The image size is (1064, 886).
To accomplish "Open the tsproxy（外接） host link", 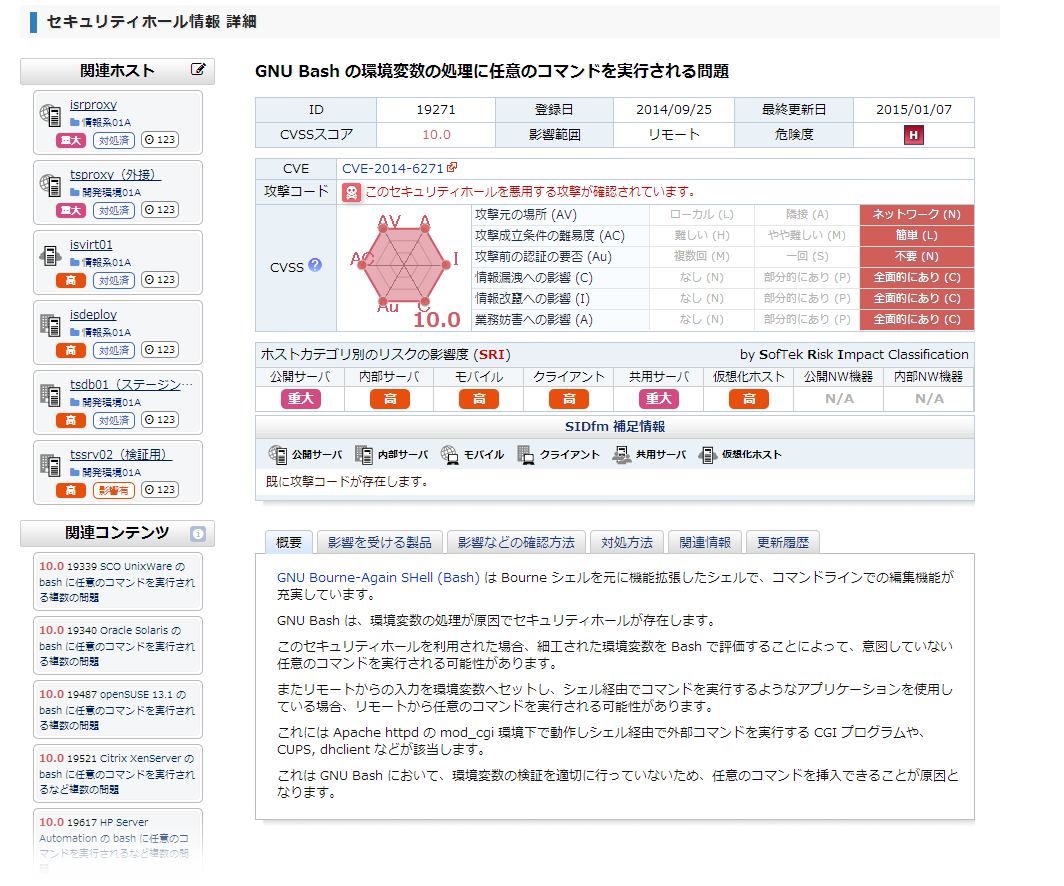I will (115, 174).
